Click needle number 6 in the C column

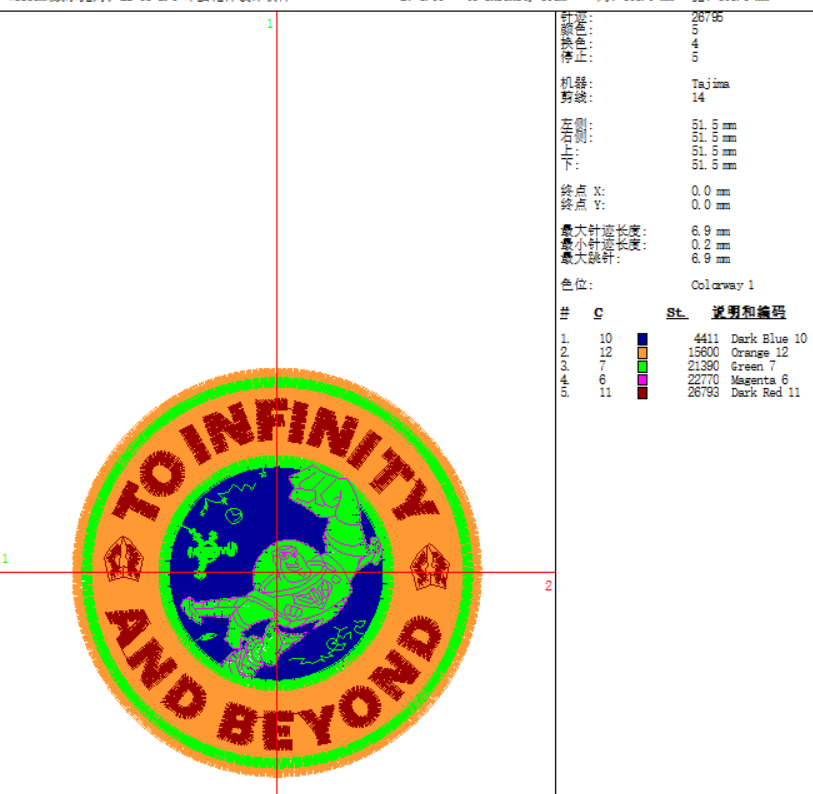click(602, 380)
